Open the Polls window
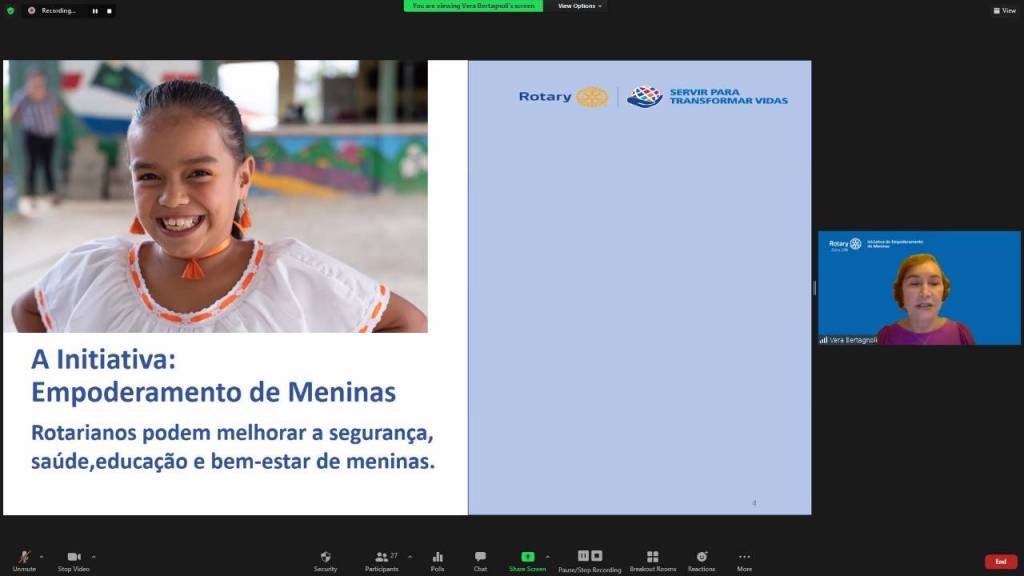 tap(437, 559)
